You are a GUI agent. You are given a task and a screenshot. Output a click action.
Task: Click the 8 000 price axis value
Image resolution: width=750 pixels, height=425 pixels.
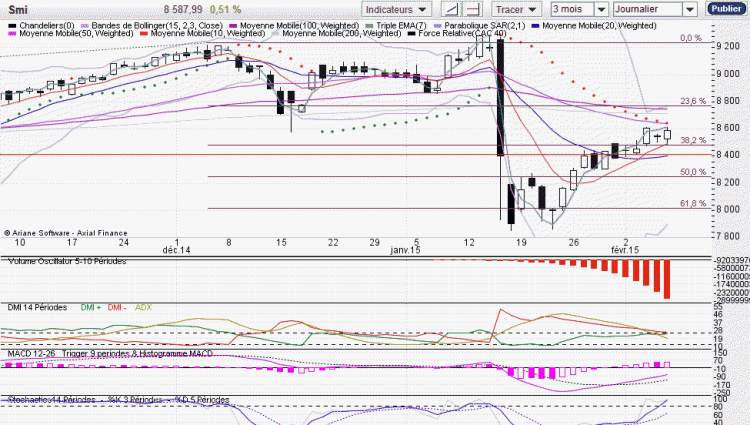728,209
